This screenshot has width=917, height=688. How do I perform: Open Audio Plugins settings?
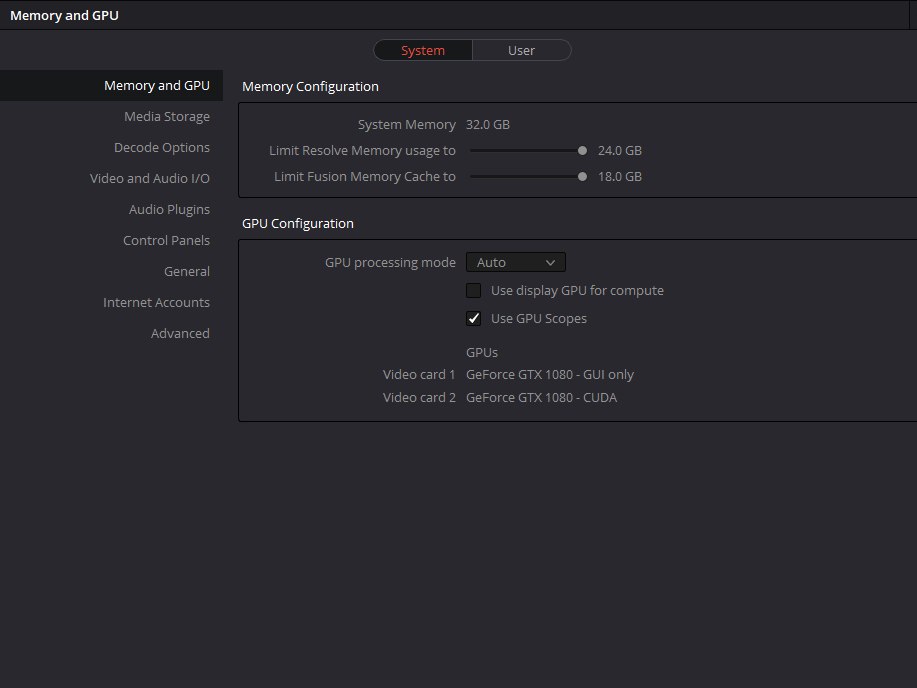tap(169, 209)
